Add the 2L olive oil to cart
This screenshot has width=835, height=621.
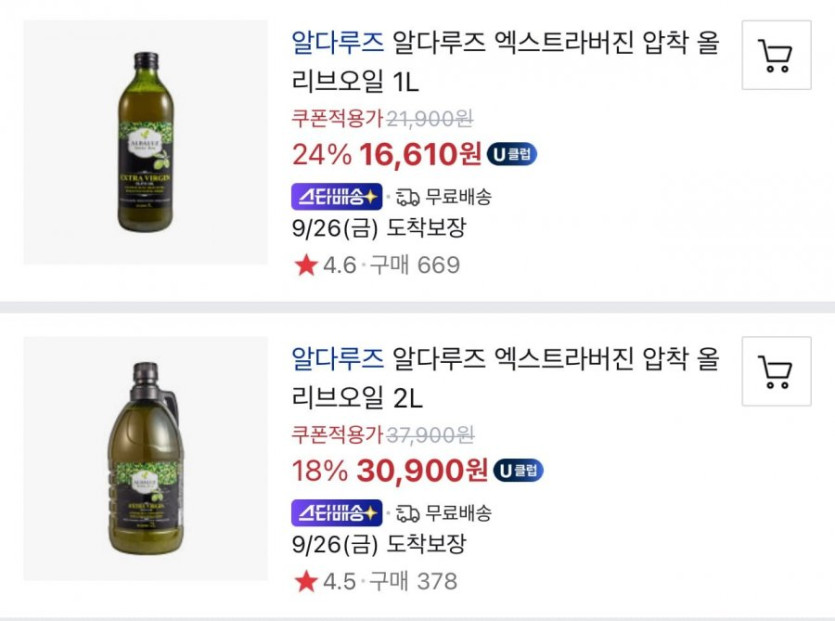pos(776,371)
